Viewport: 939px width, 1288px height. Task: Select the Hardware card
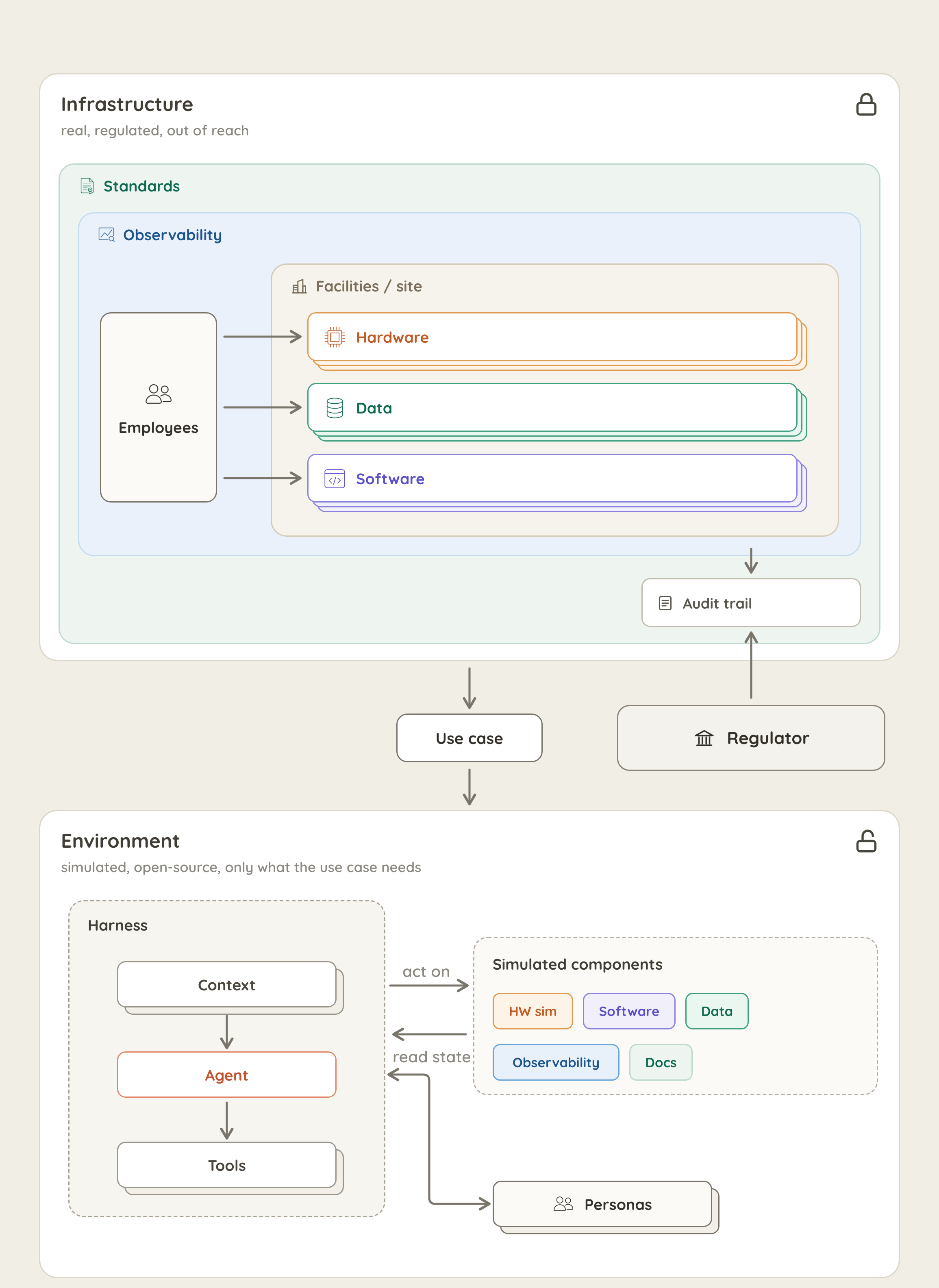(552, 337)
